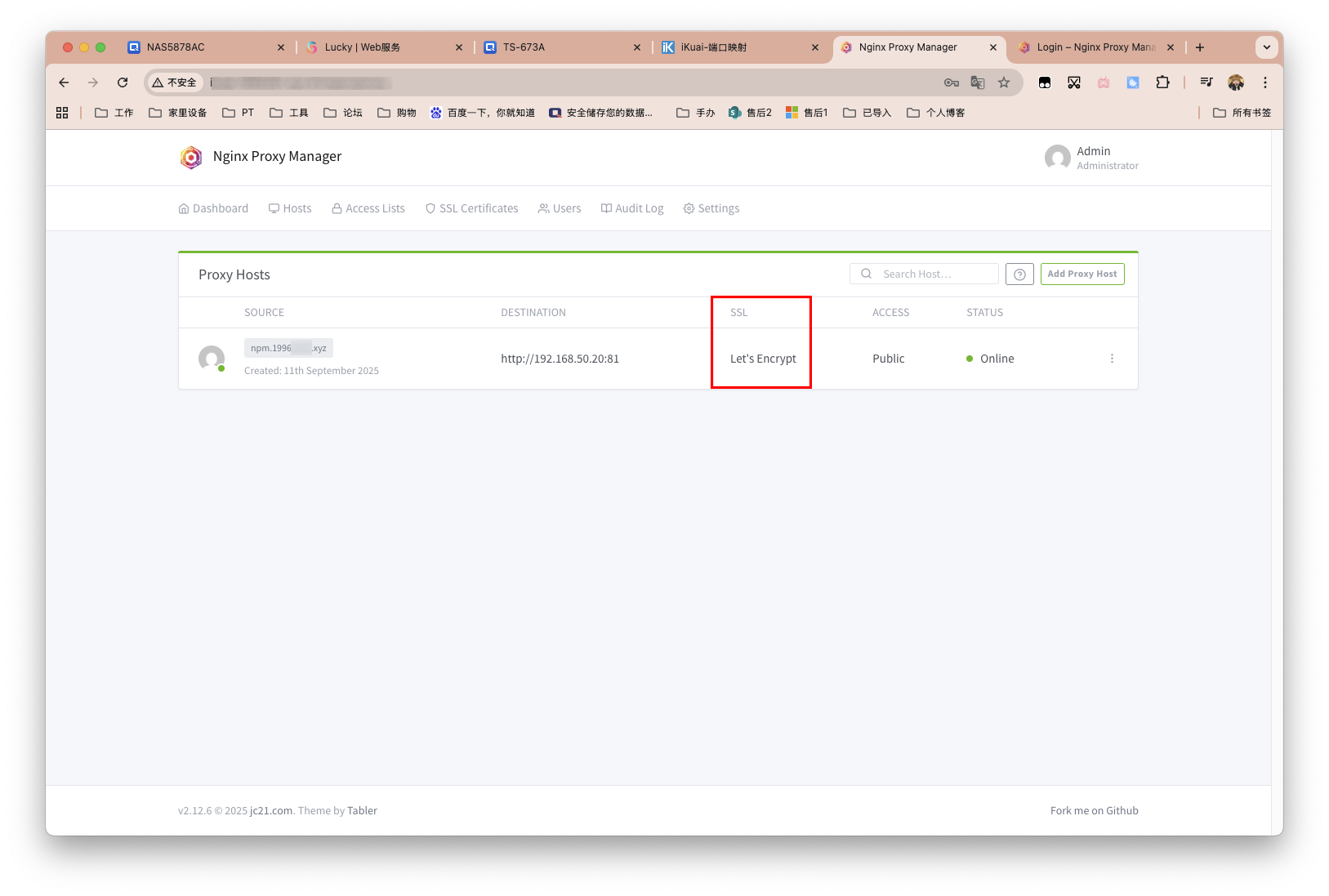Go to SSL Certificates page
This screenshot has width=1329, height=896.
coord(471,208)
